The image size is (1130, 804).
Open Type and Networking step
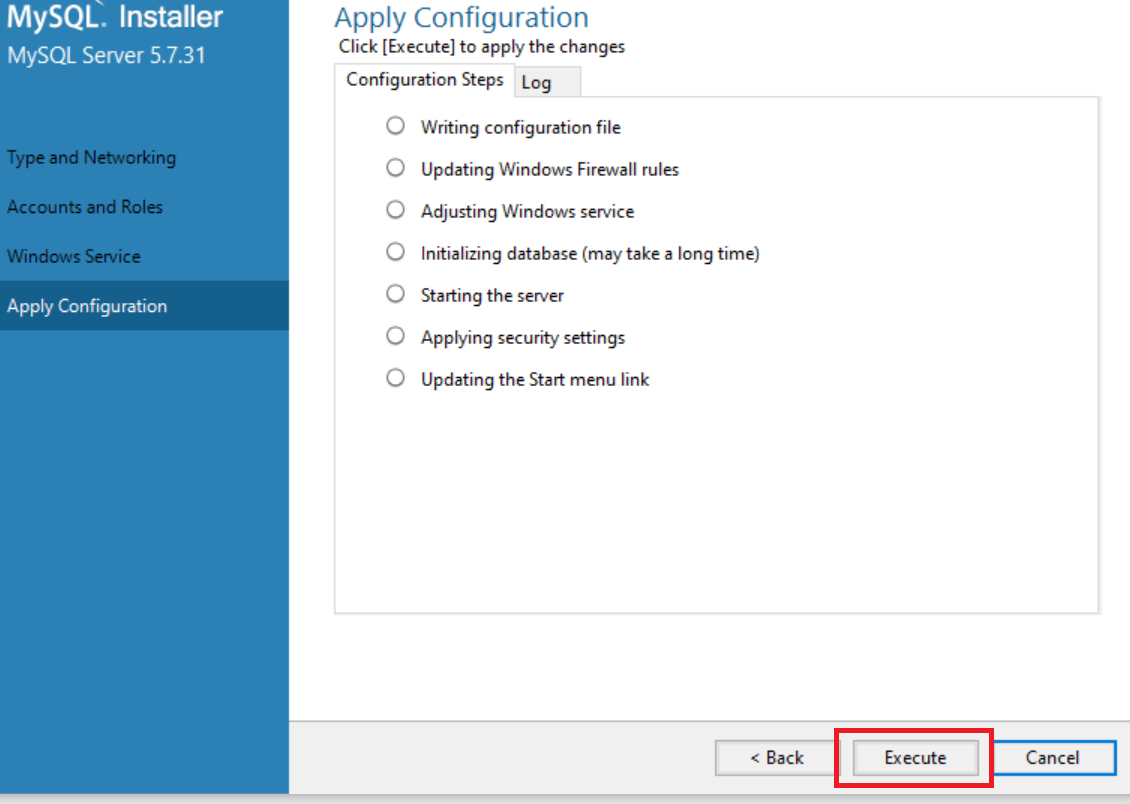click(92, 158)
